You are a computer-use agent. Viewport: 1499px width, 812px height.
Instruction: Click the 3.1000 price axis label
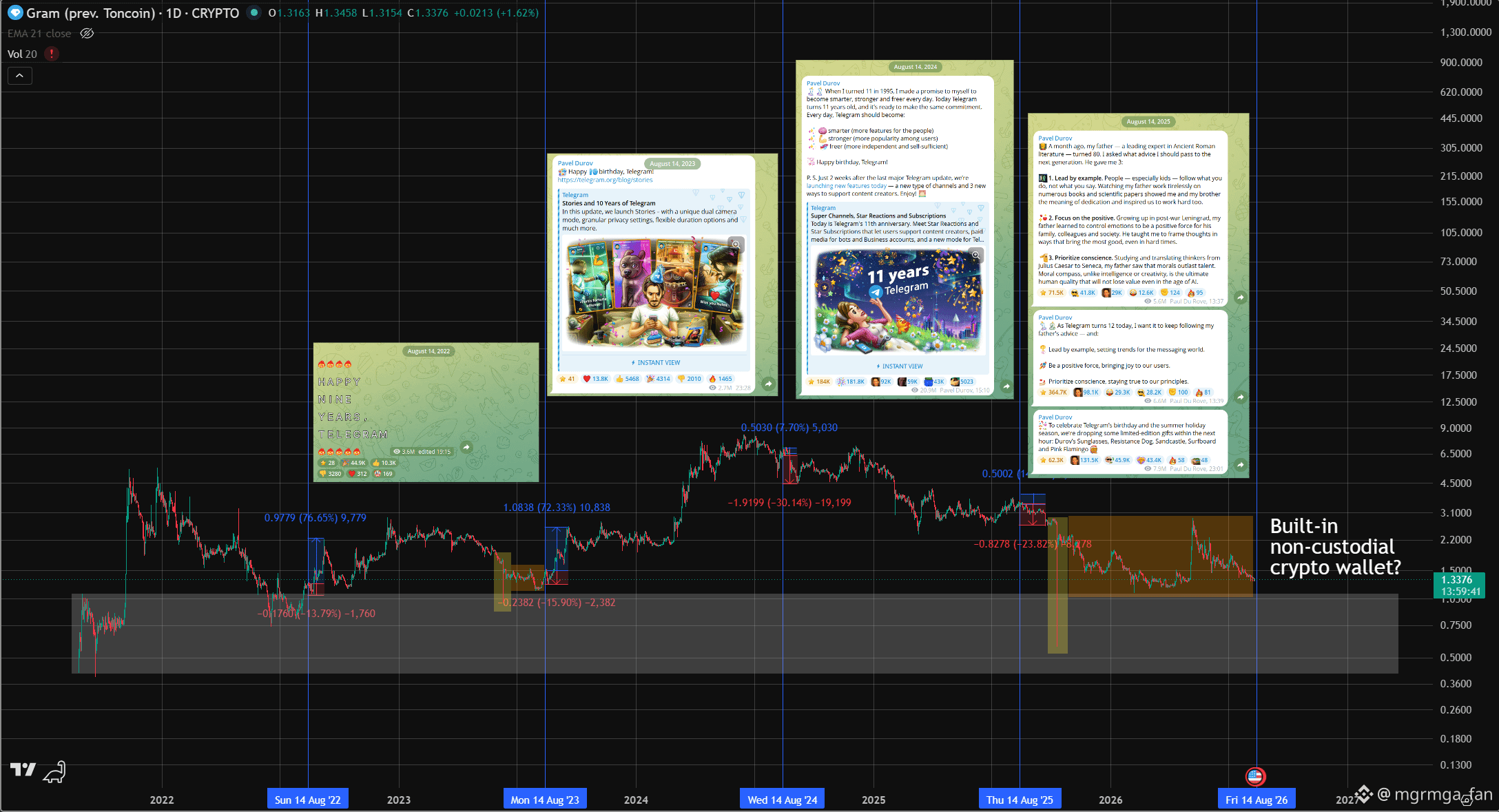(x=1456, y=513)
